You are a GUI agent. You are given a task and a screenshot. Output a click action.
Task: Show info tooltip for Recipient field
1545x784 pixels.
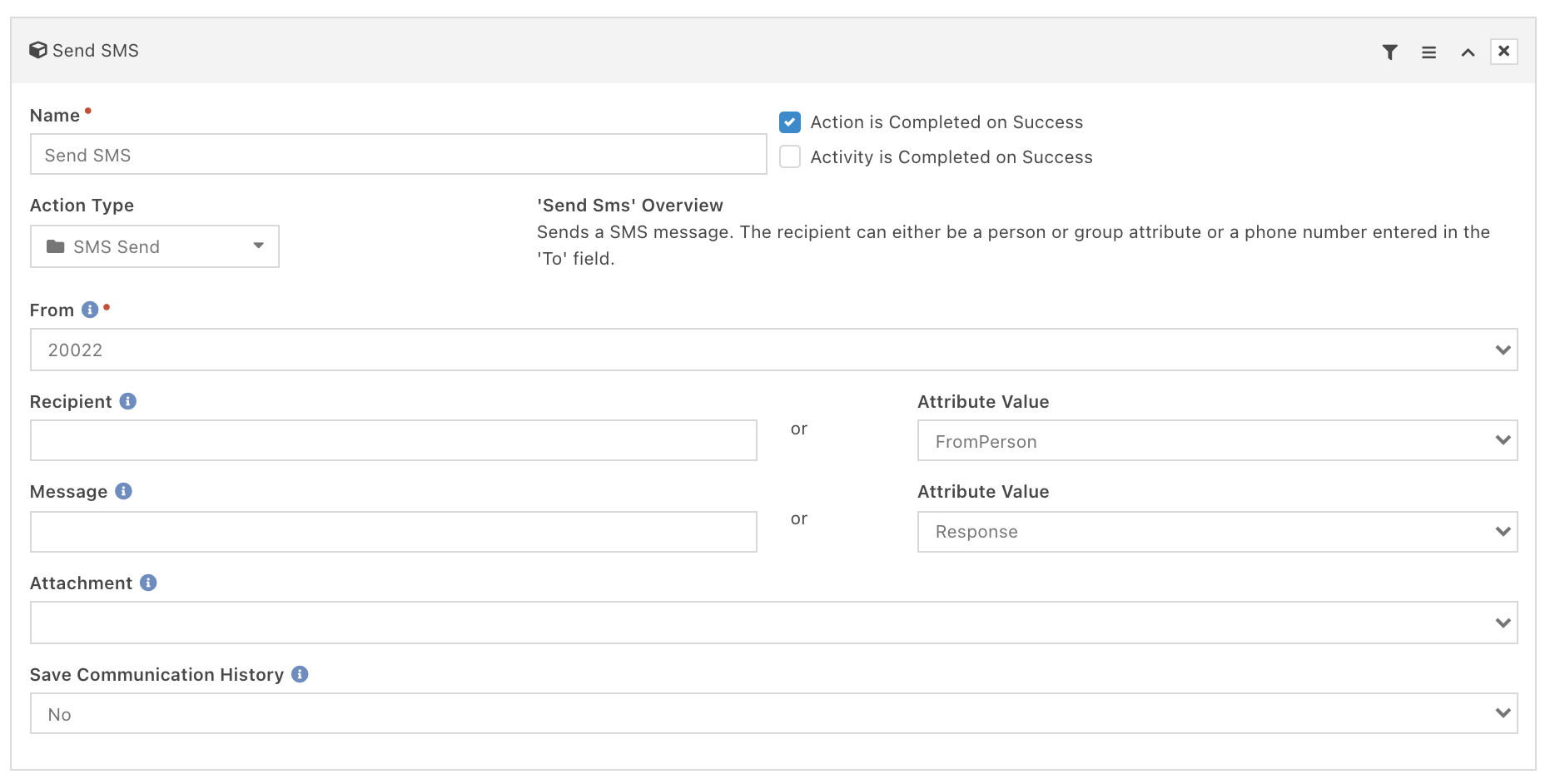click(127, 401)
